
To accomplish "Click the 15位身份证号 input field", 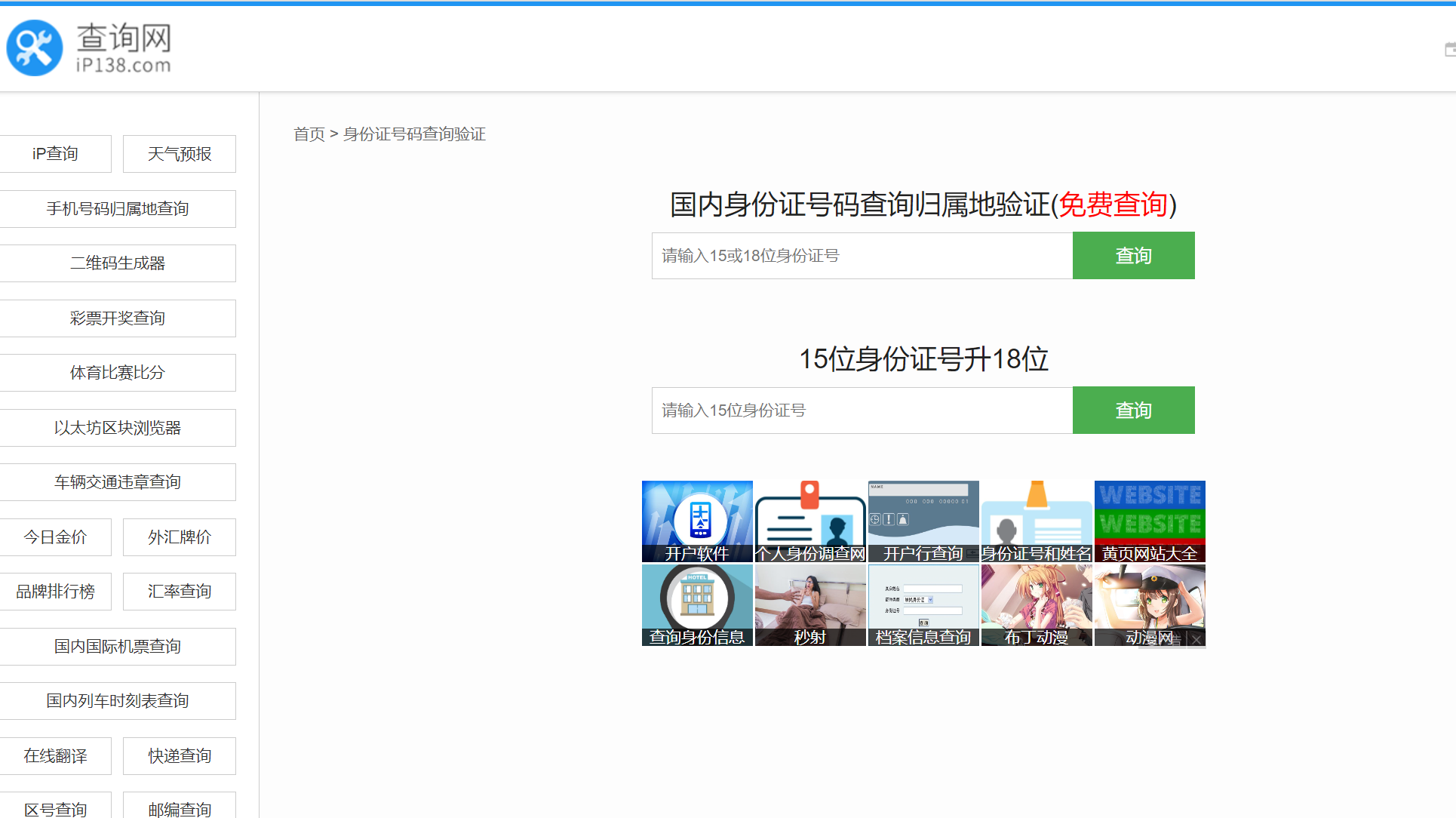I will click(x=862, y=411).
